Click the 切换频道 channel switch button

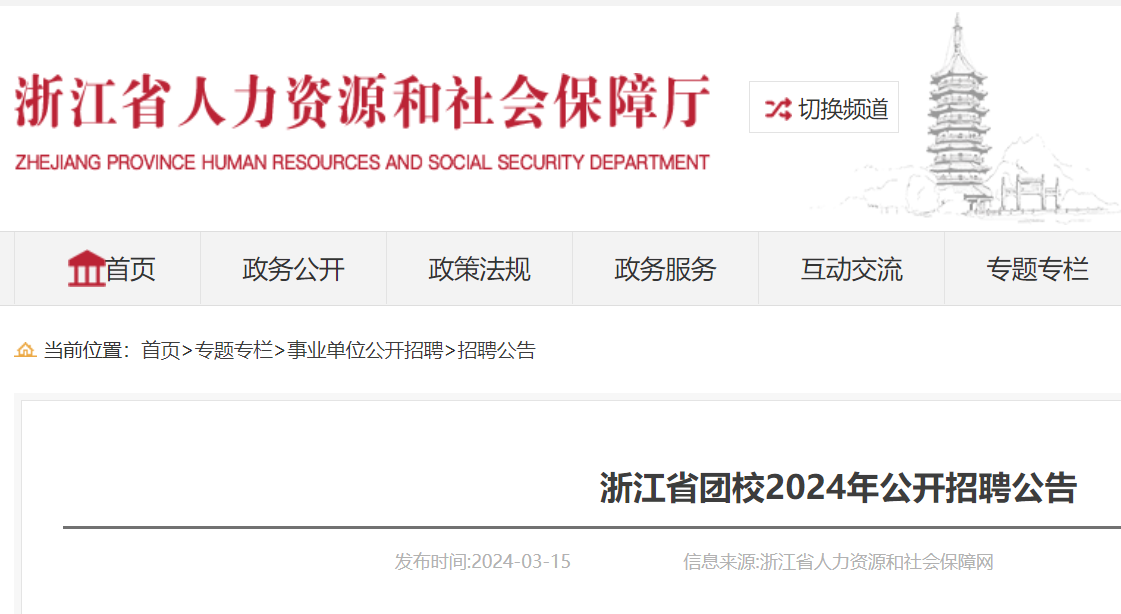click(824, 107)
